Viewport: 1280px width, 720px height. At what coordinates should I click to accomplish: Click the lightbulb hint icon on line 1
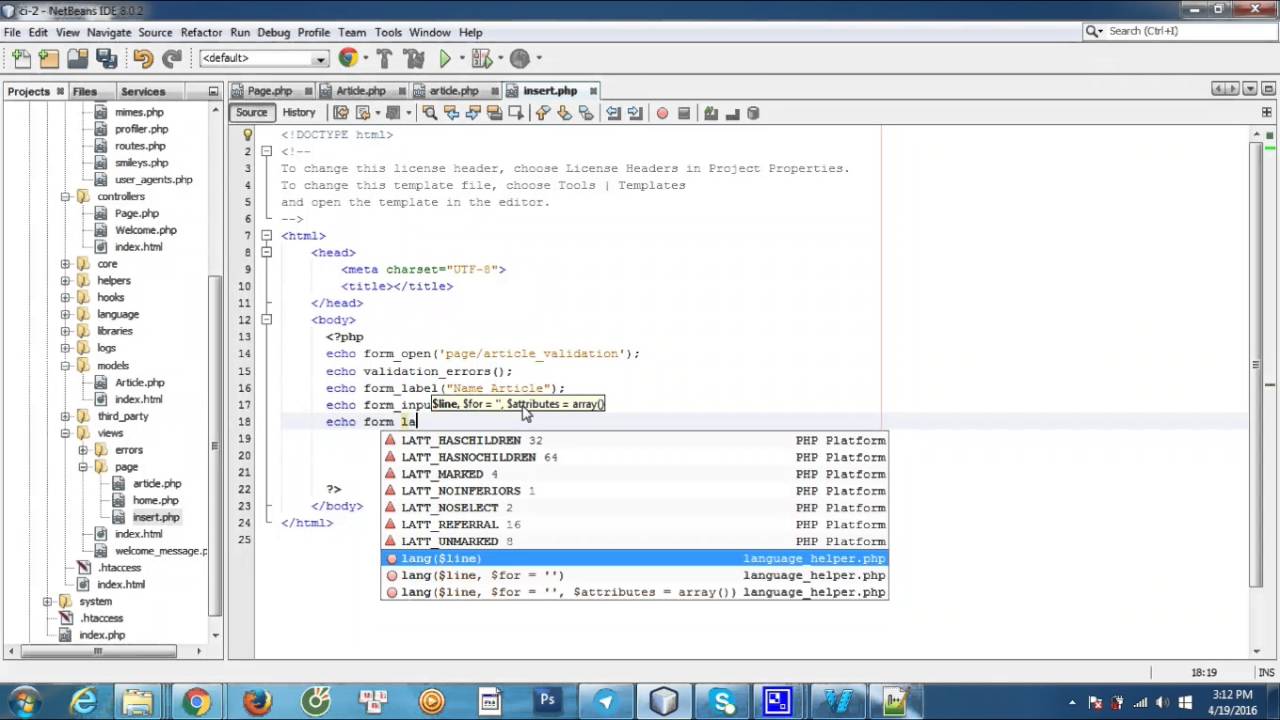coord(247,134)
